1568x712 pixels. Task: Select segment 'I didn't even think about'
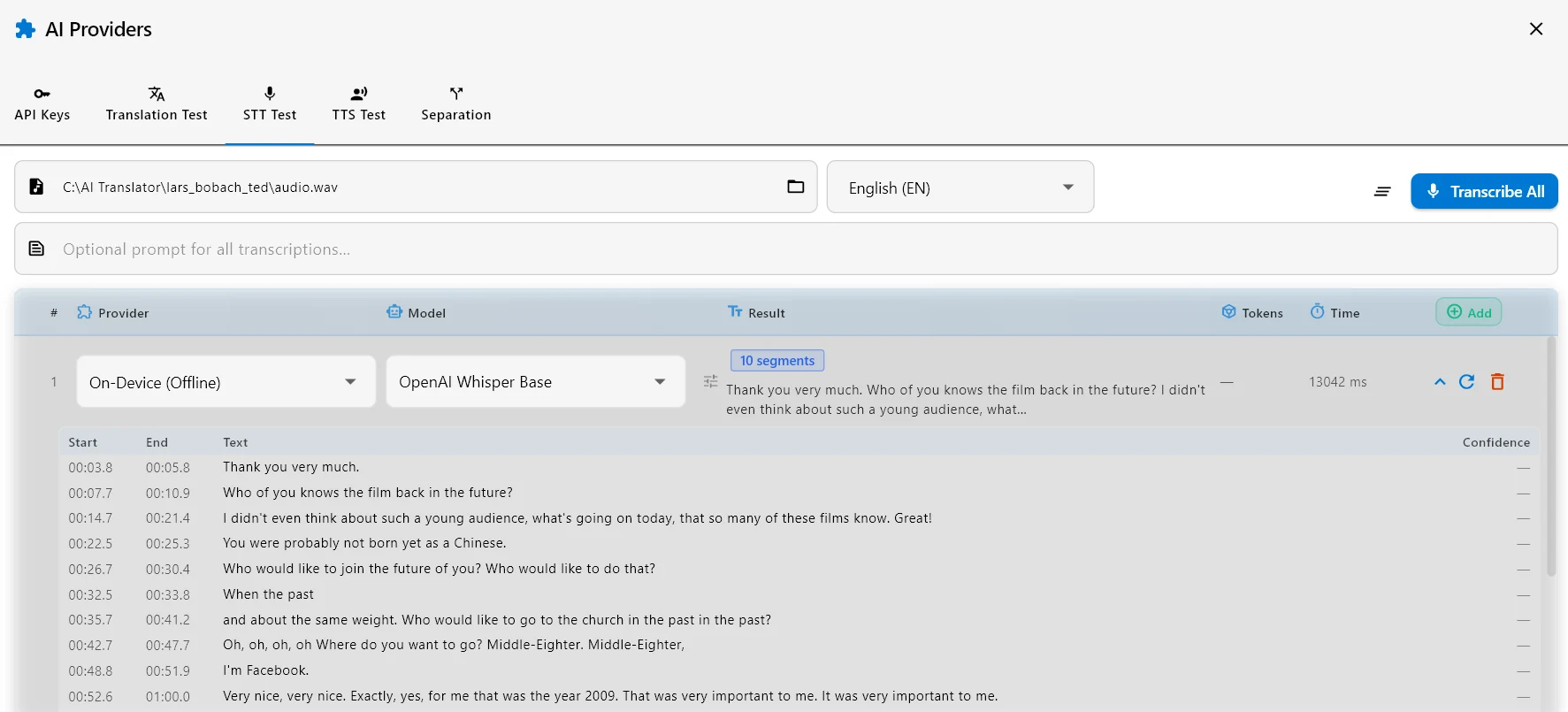point(577,518)
